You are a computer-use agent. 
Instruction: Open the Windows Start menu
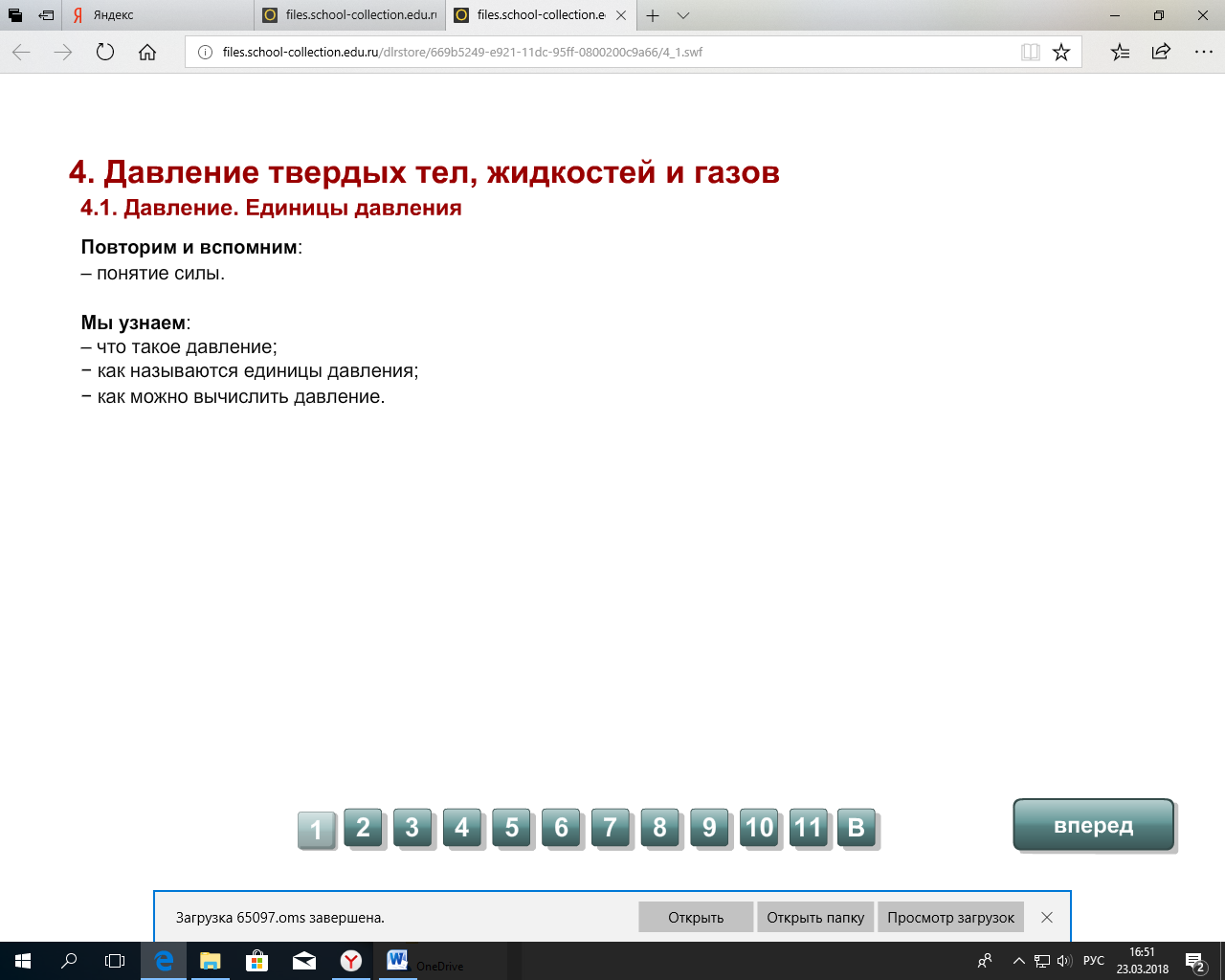click(23, 961)
